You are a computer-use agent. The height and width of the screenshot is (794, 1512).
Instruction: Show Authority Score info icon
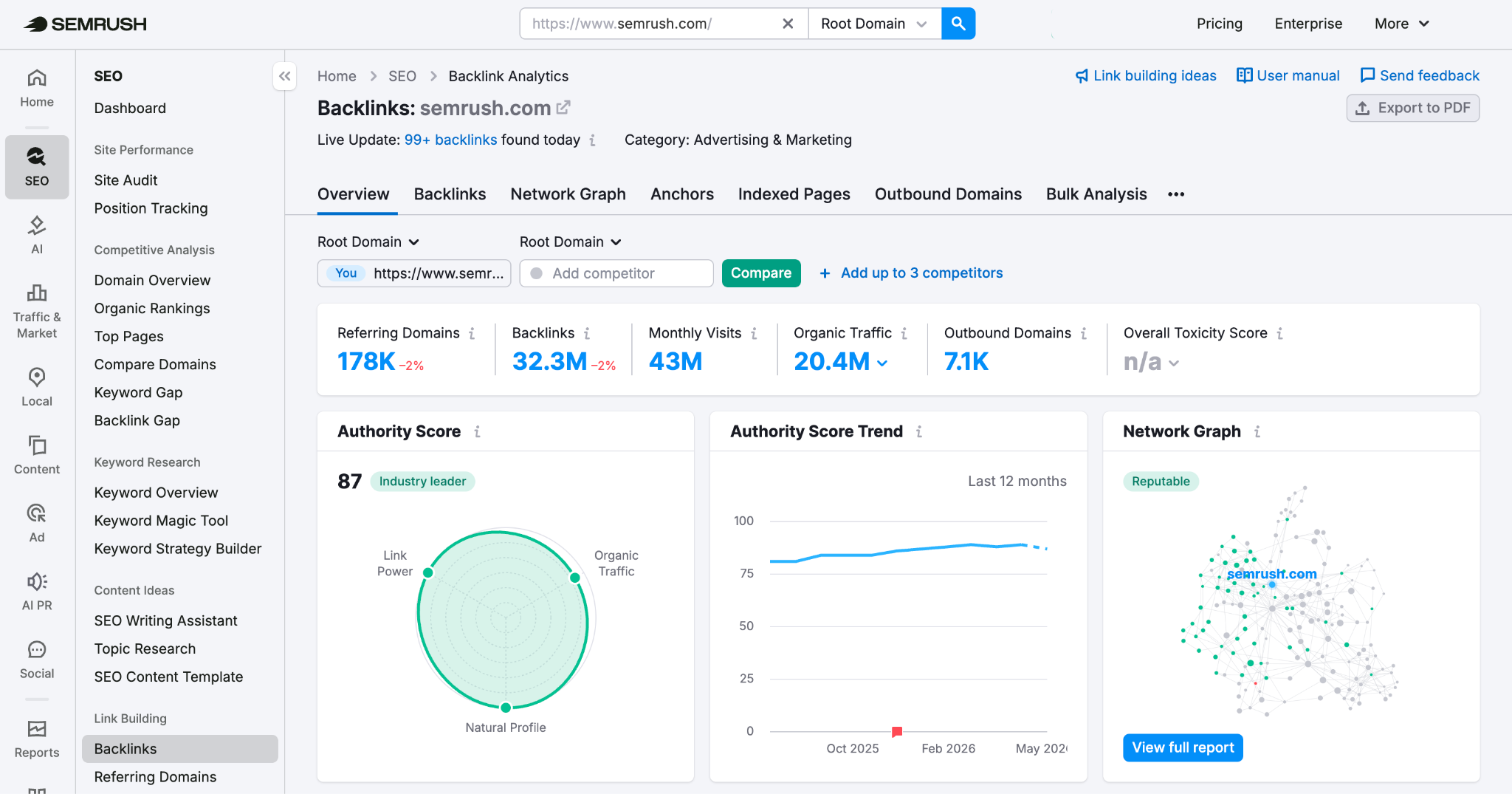point(478,431)
